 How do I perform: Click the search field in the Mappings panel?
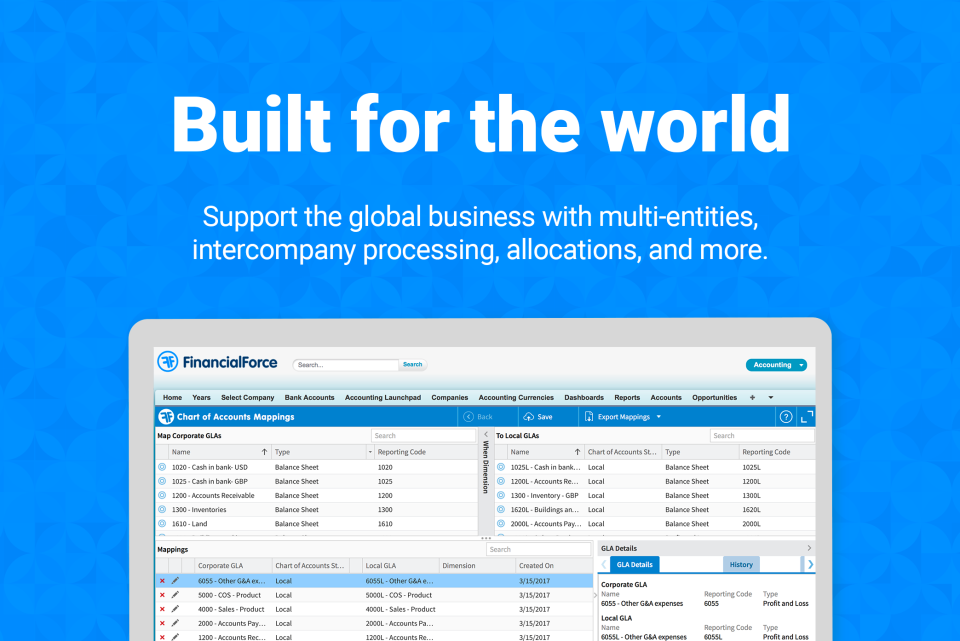coord(539,549)
